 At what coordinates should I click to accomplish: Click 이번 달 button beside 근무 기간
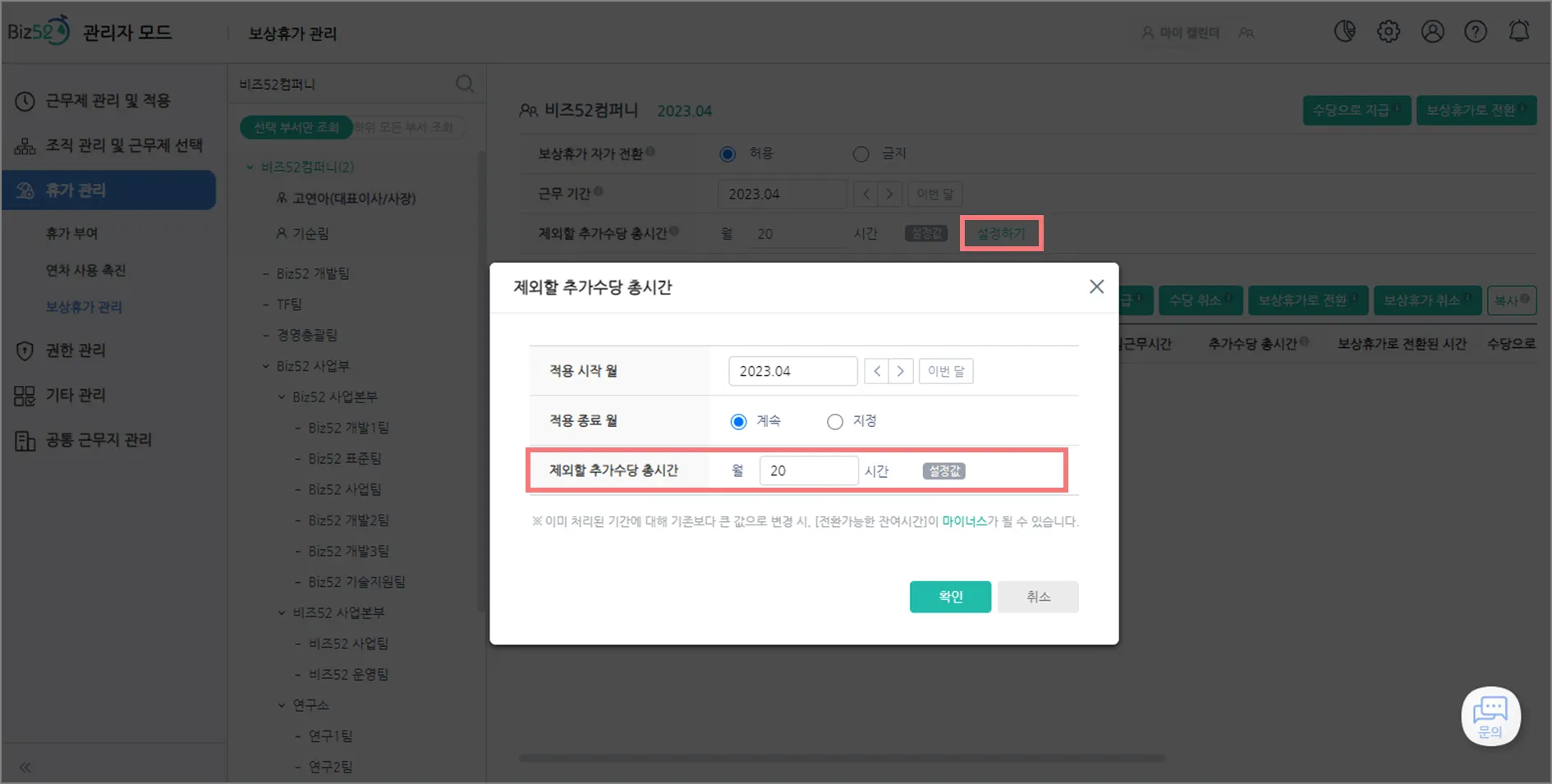tap(935, 195)
